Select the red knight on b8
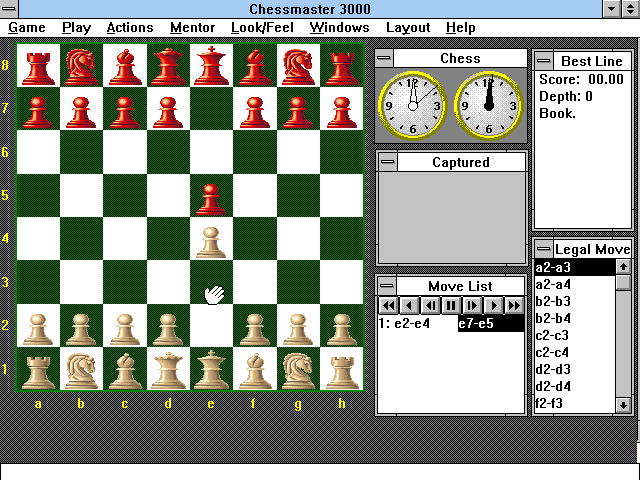 (81, 67)
